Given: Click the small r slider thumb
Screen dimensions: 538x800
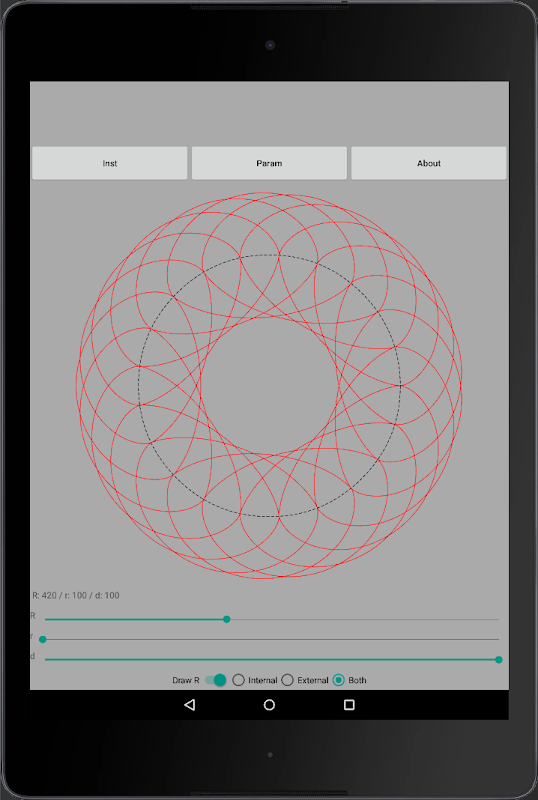Looking at the screenshot, I should coord(43,639).
